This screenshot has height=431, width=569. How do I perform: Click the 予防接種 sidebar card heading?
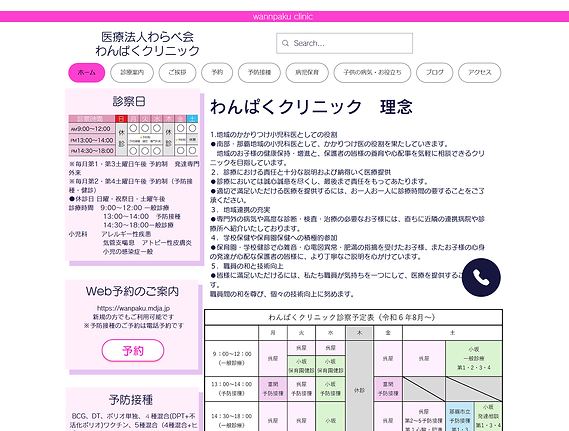tap(131, 400)
